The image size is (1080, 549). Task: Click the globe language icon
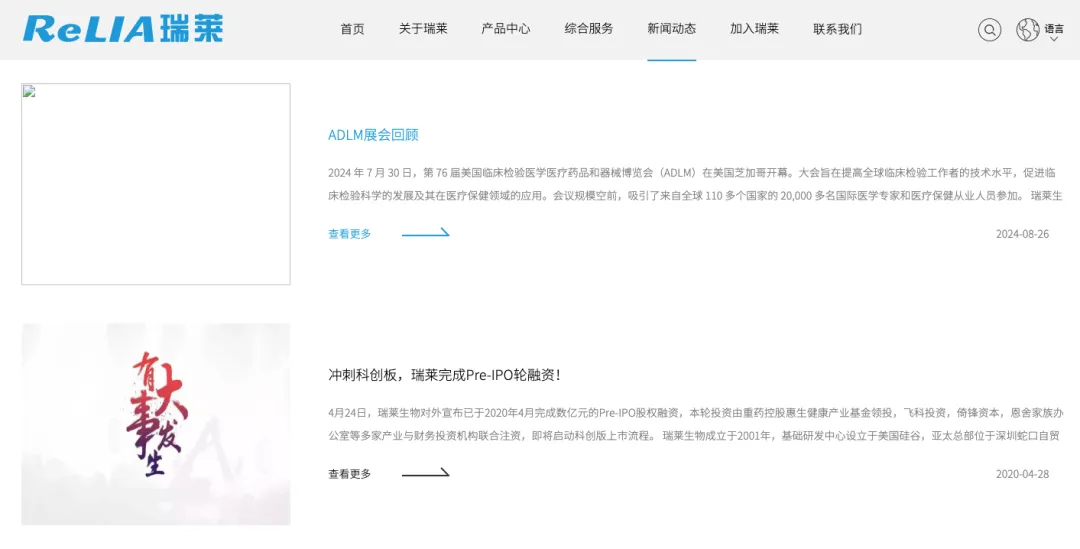click(1028, 30)
